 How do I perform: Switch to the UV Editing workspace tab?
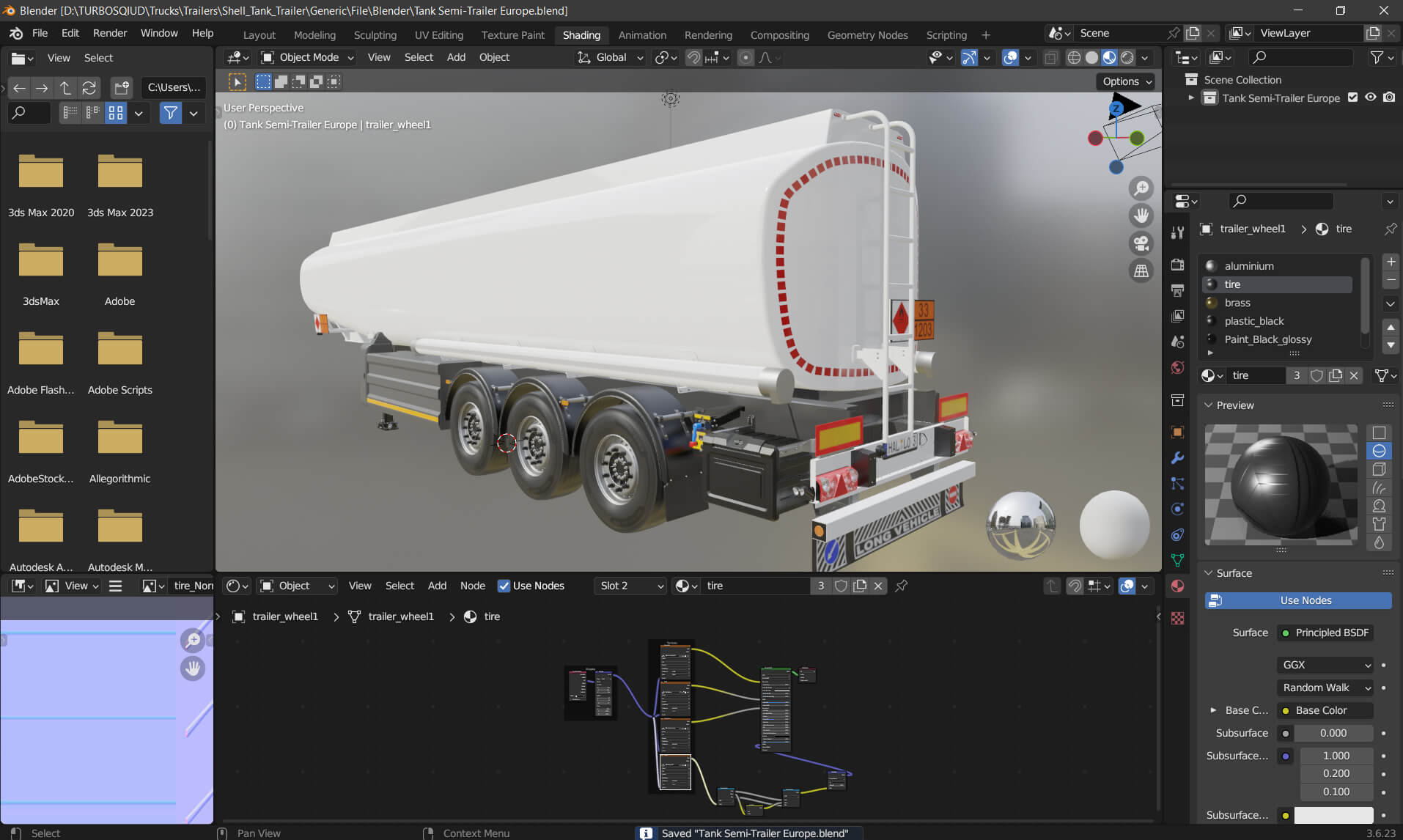click(438, 34)
